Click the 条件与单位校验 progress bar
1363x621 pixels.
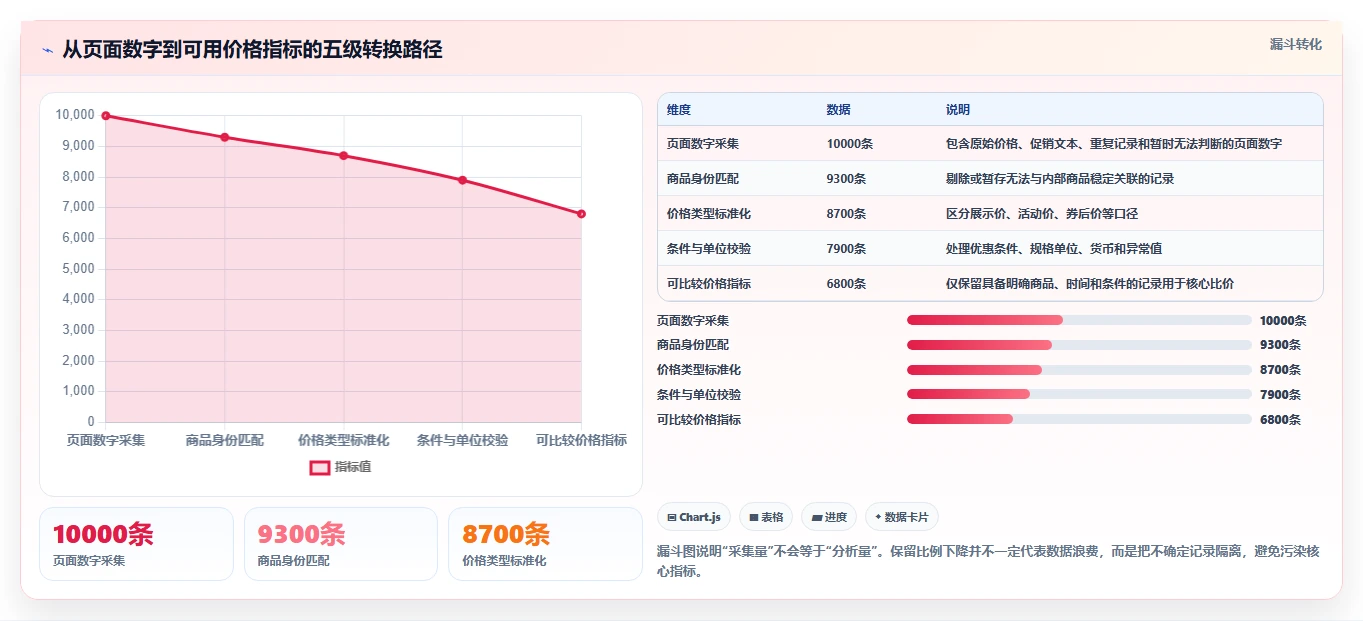coord(1079,394)
